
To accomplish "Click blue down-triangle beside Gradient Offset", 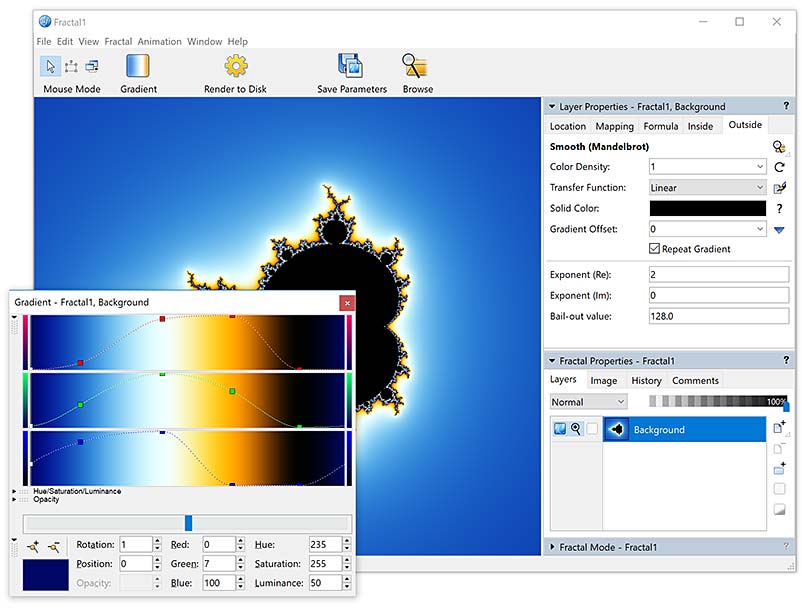I will tap(779, 230).
